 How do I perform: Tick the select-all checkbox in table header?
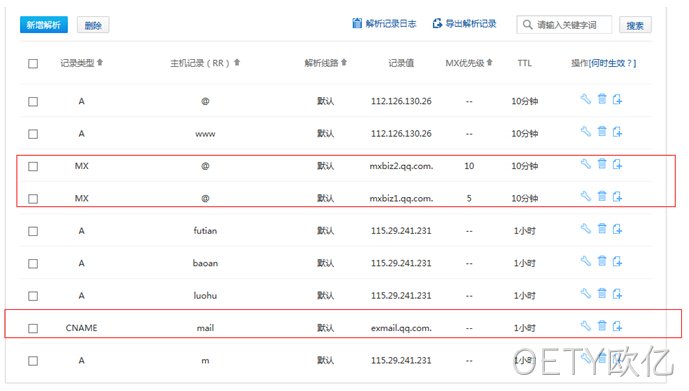click(33, 64)
